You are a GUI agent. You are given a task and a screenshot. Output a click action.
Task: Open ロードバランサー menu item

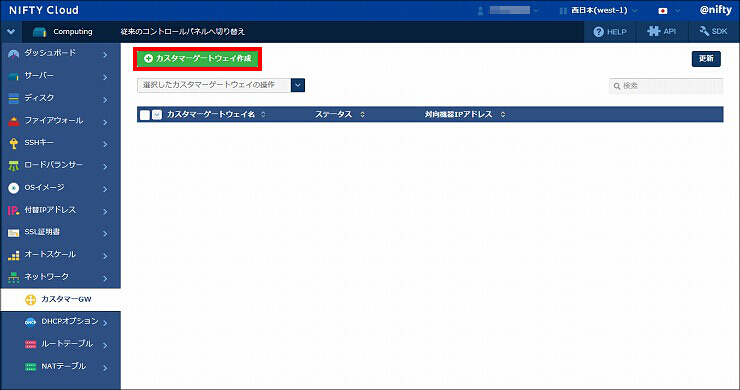(60, 165)
